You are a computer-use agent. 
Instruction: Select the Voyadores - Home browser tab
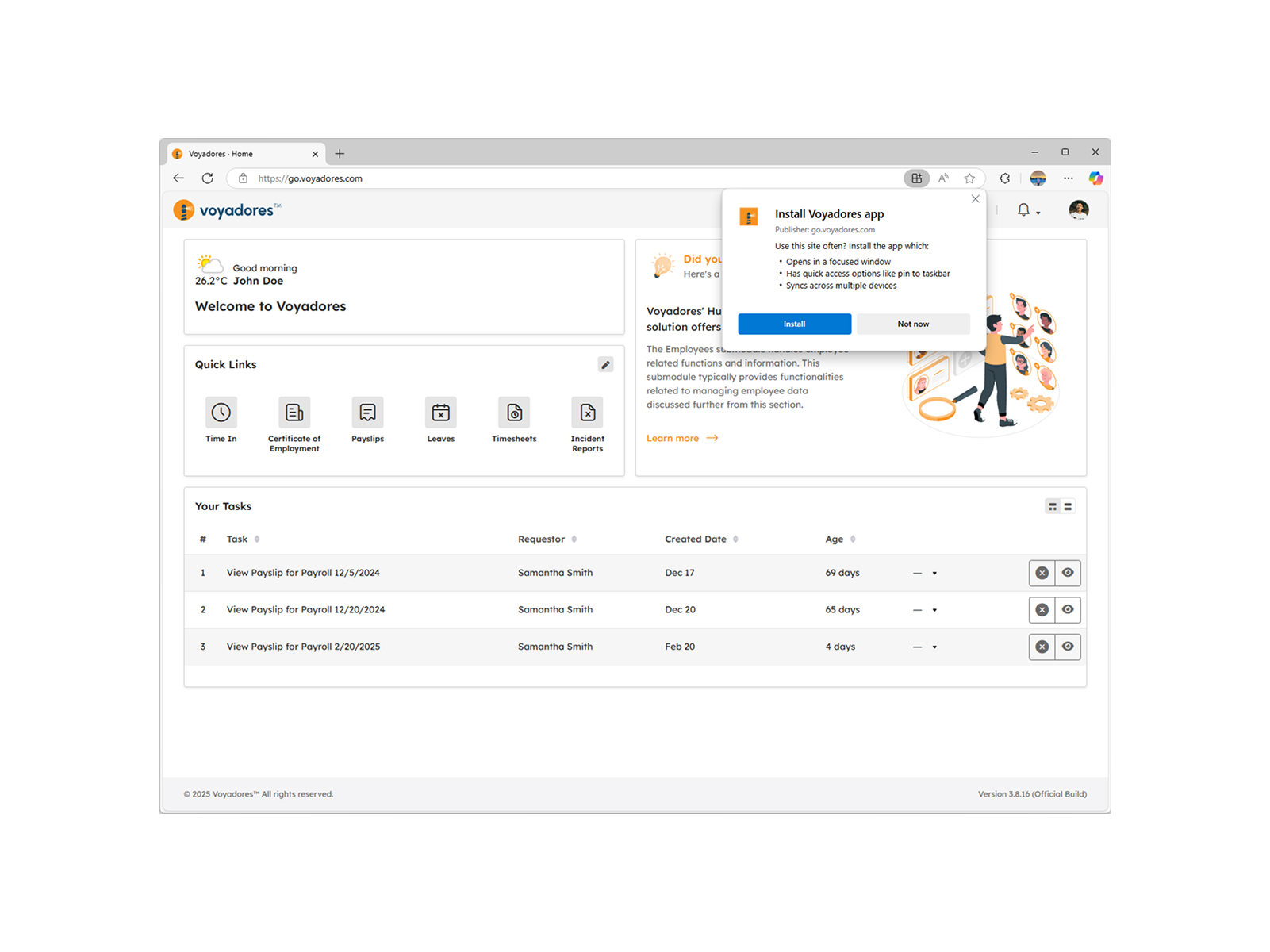pos(246,154)
